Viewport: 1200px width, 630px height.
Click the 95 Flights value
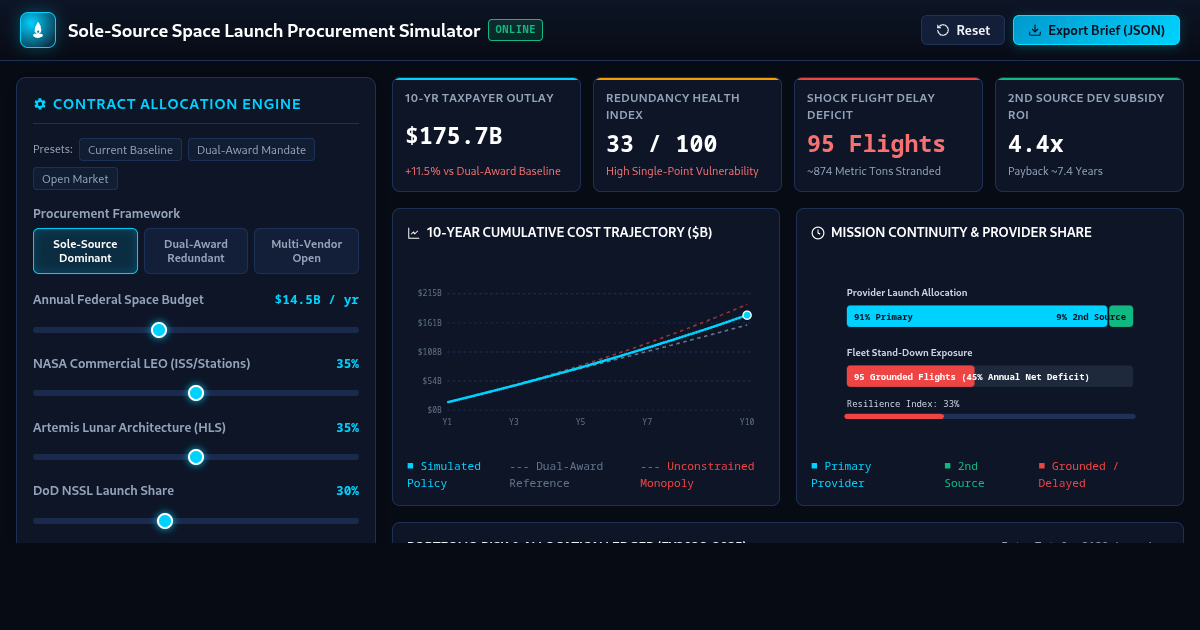click(x=876, y=143)
